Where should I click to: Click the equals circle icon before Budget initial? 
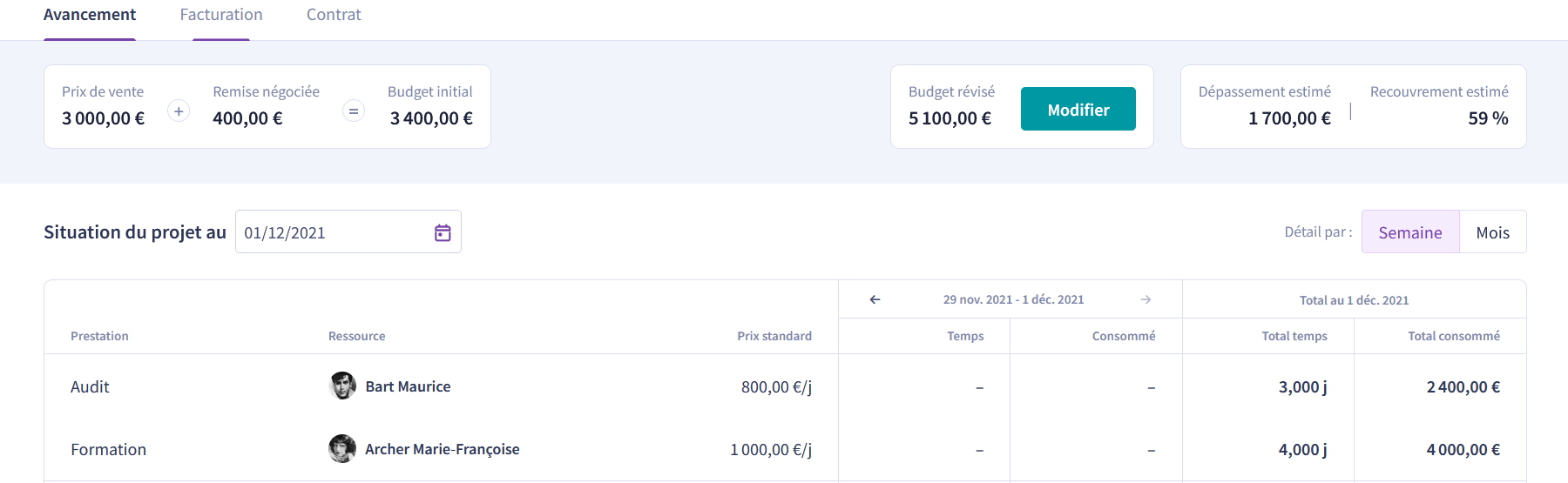tap(354, 111)
